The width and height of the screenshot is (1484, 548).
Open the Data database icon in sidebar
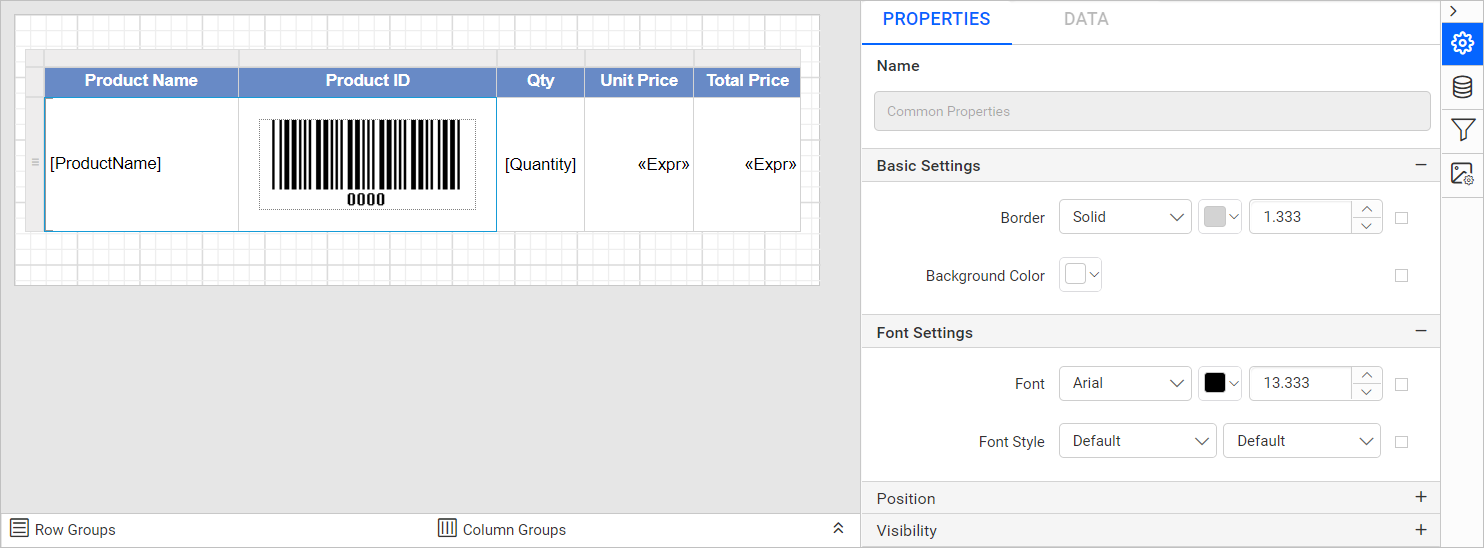pos(1462,87)
